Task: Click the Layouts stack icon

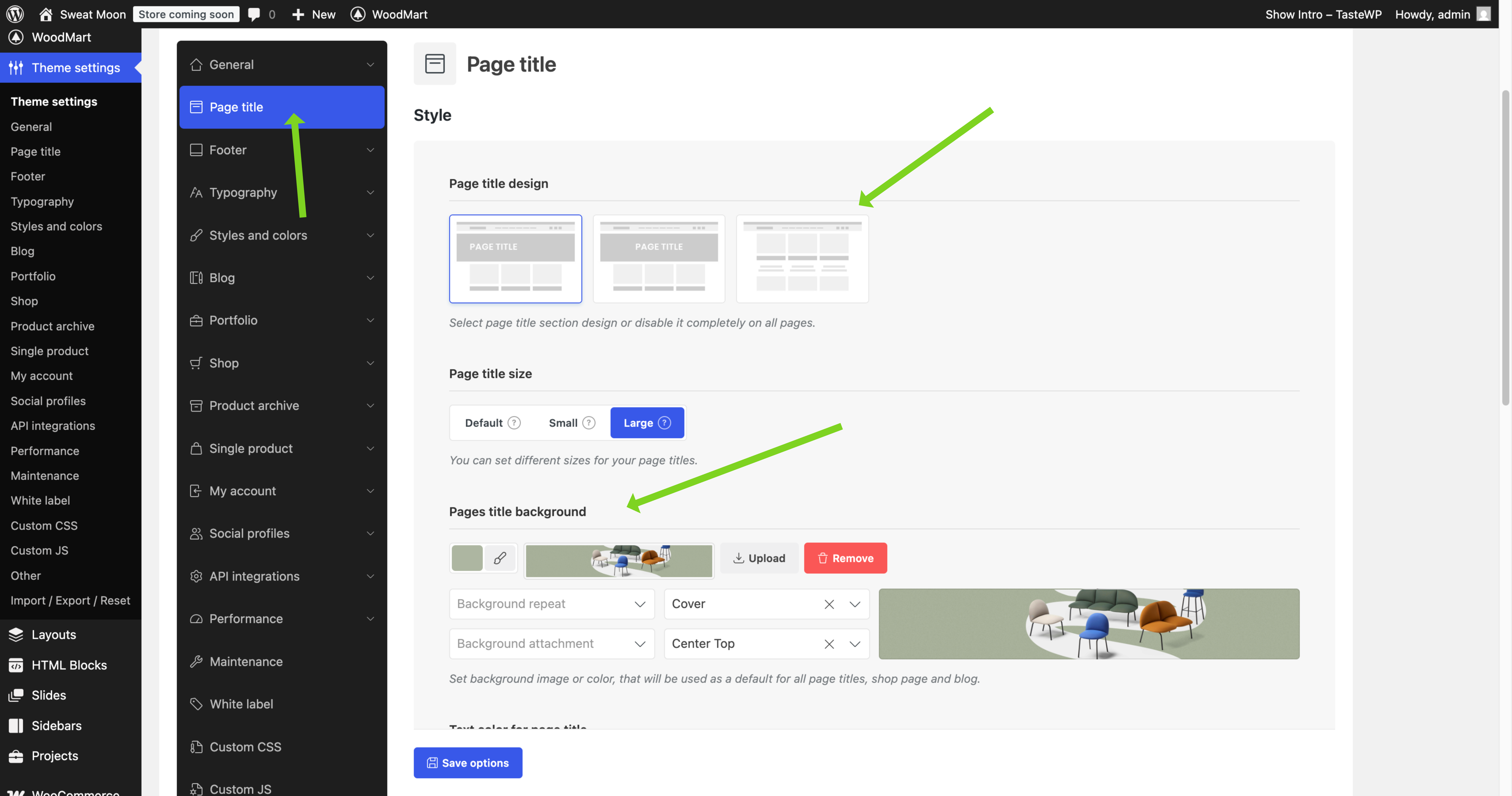Action: click(x=16, y=635)
